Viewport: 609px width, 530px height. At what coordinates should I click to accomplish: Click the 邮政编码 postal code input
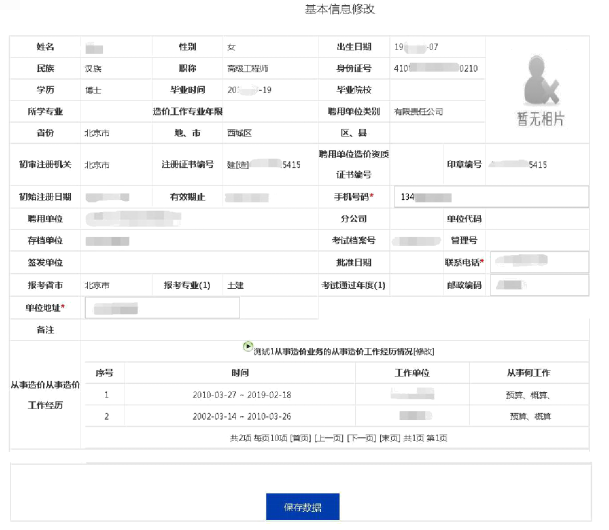coord(539,285)
